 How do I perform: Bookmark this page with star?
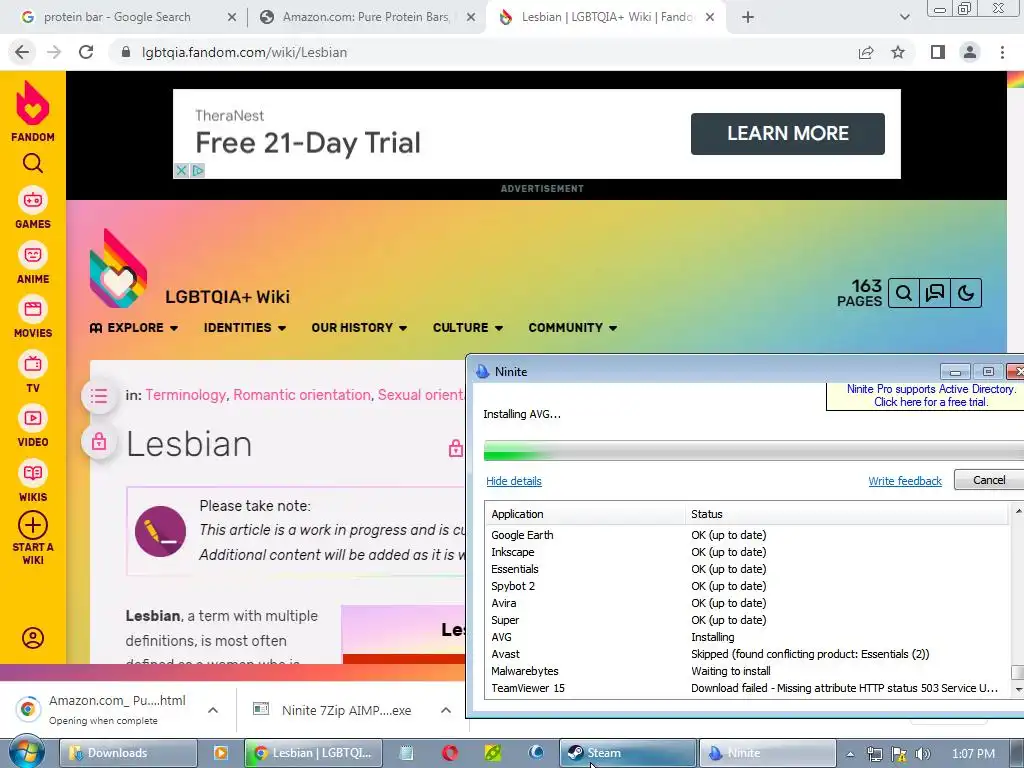[x=898, y=52]
